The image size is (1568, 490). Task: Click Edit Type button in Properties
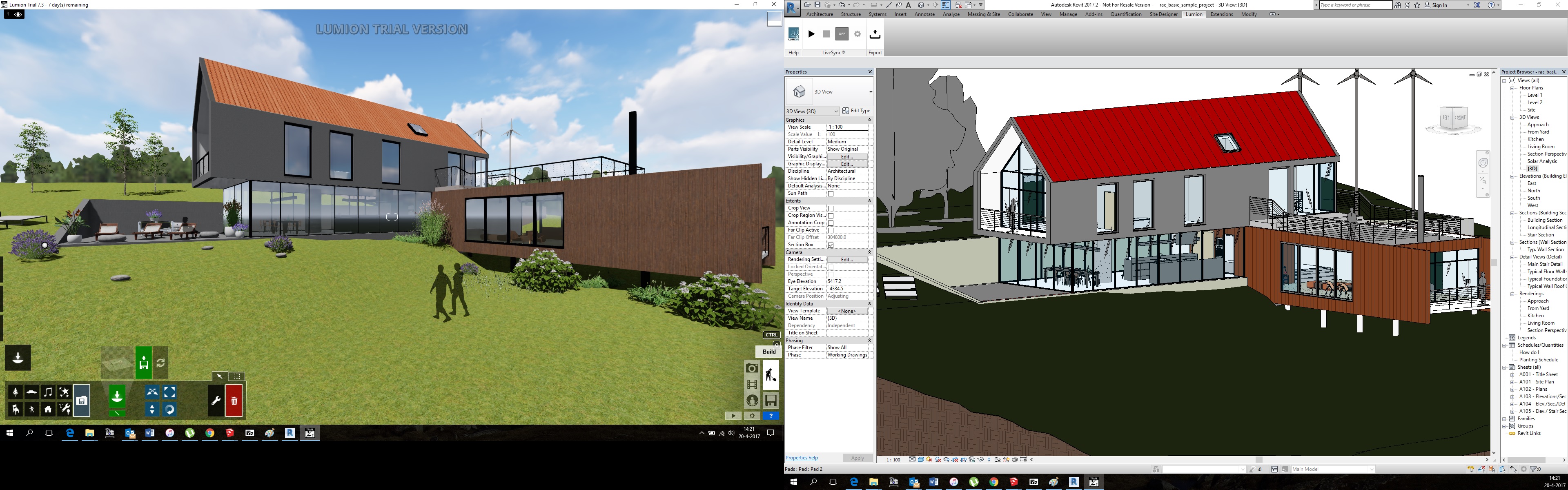856,111
